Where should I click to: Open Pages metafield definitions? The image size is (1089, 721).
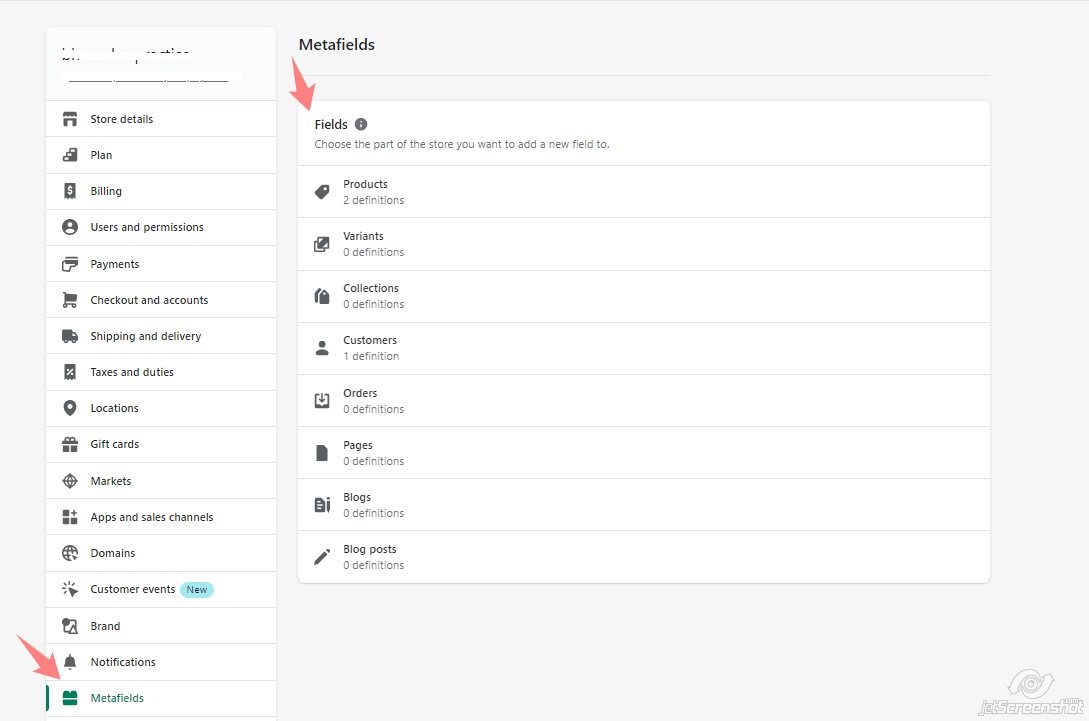click(x=643, y=453)
